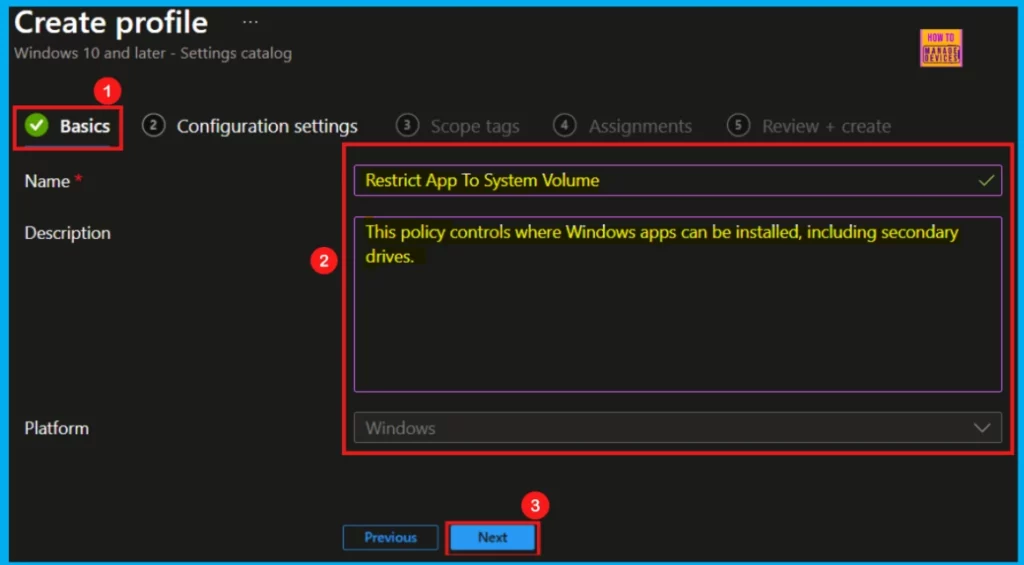Click the Next button
The width and height of the screenshot is (1024, 565).
(492, 538)
